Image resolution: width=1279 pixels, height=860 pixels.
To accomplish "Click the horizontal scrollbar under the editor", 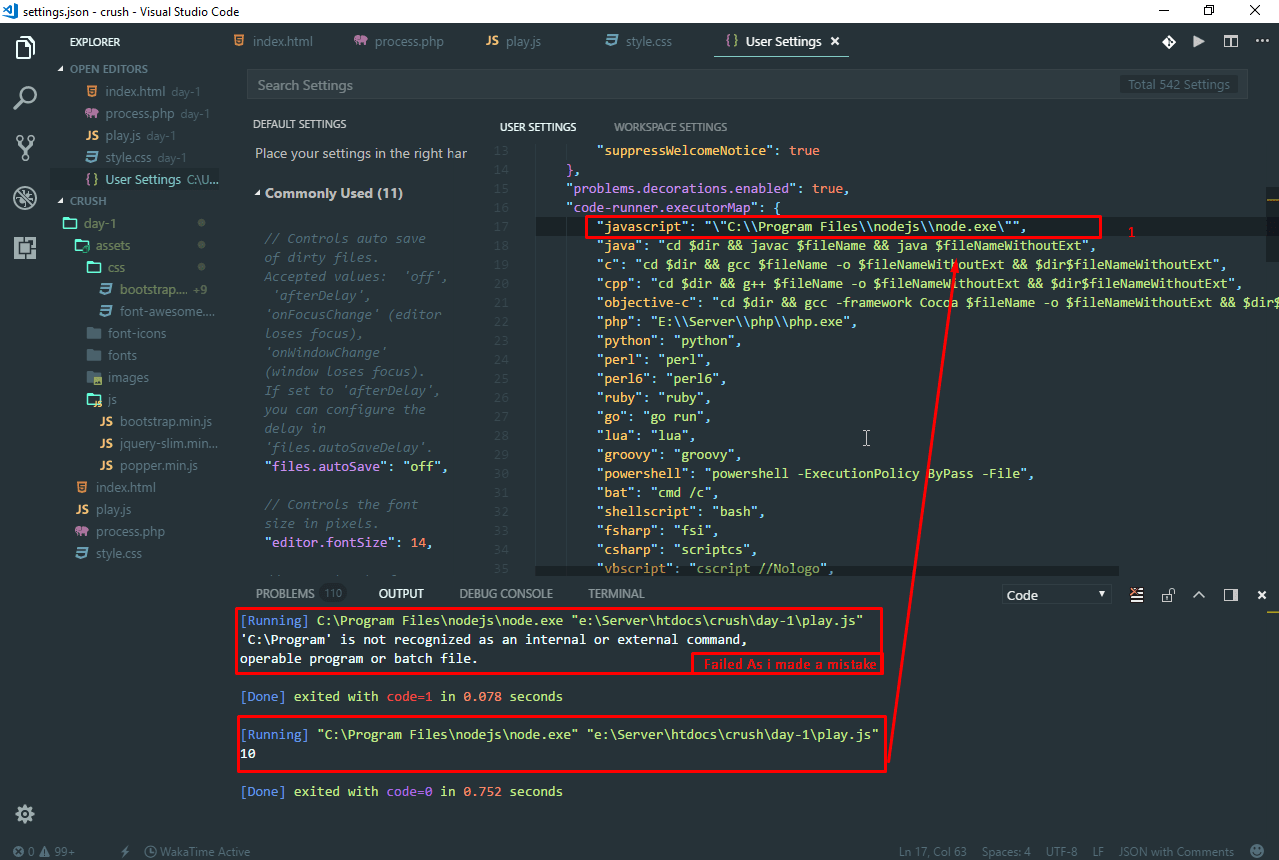I will (x=826, y=571).
